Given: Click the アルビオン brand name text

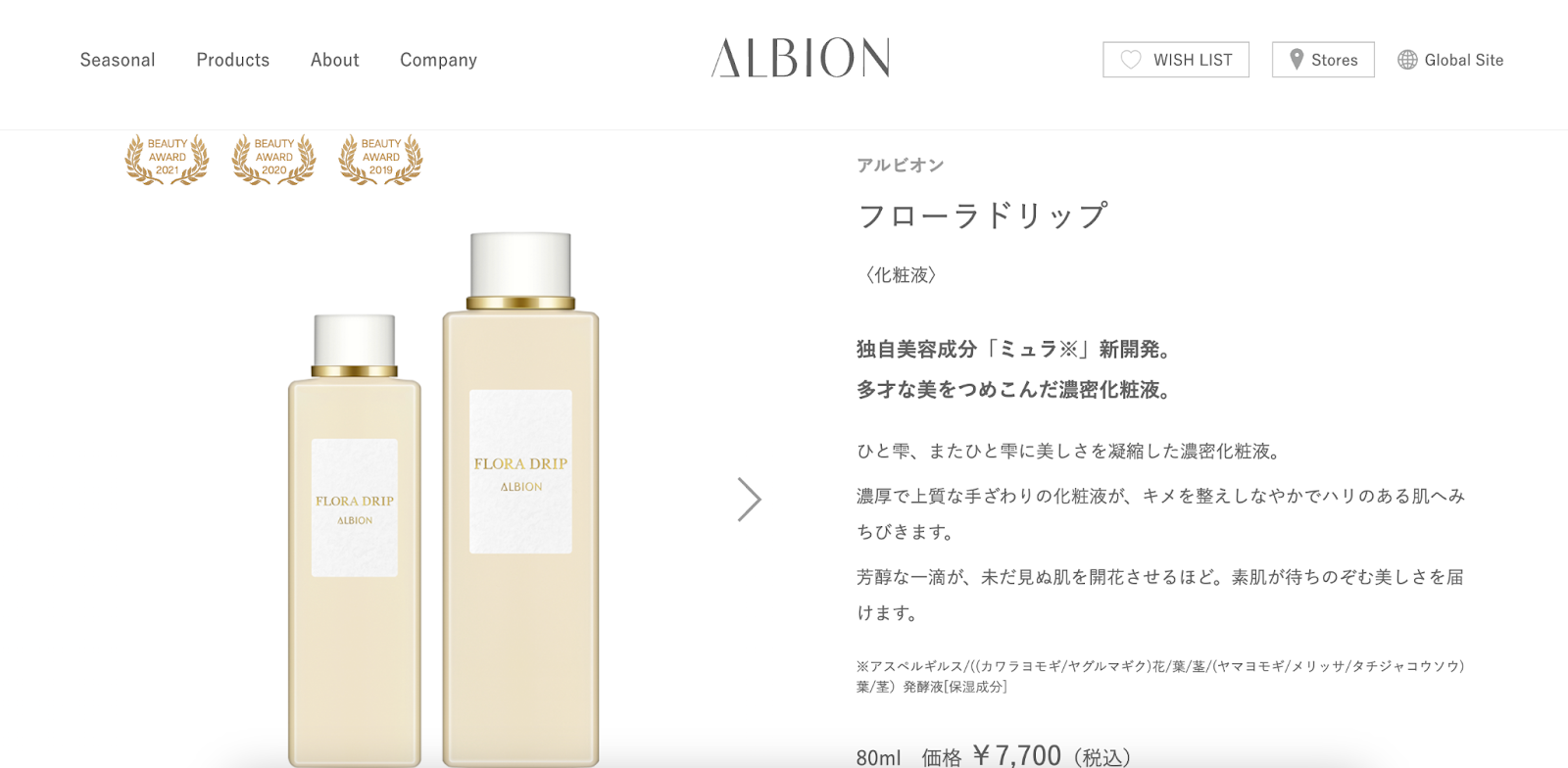Looking at the screenshot, I should pos(900,165).
